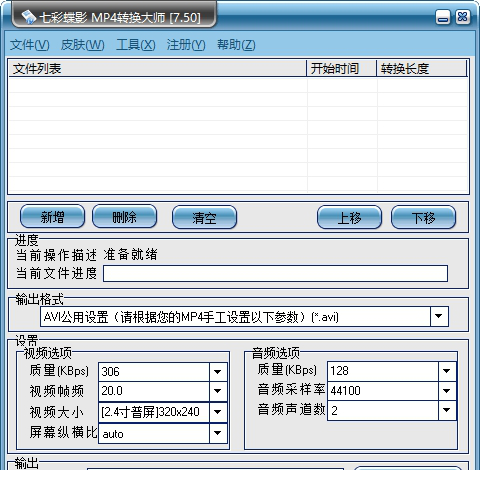Open the video 质量(KBps) 306 dropdown
Screen dimensions: 480x488
(218, 372)
